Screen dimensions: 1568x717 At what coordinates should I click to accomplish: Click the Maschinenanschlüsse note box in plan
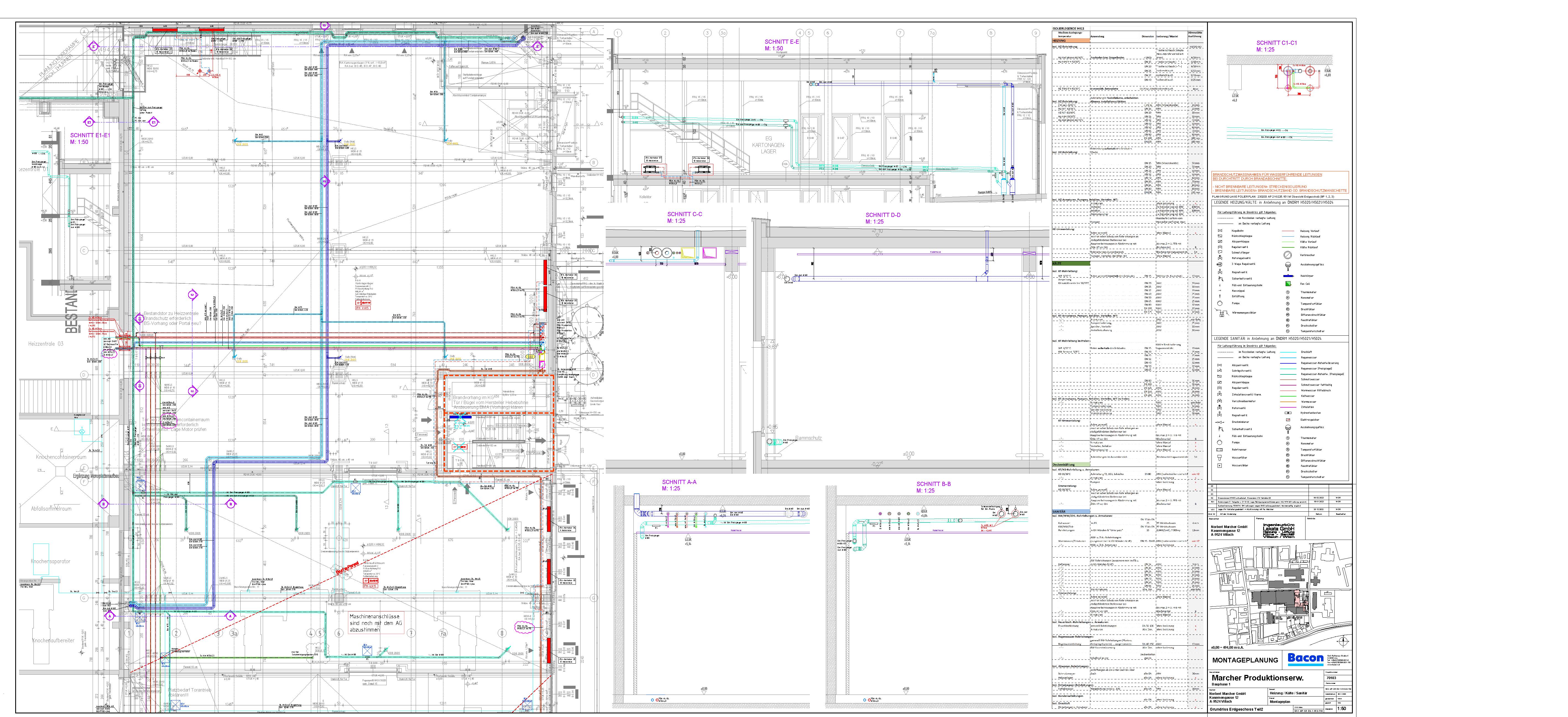point(376,623)
